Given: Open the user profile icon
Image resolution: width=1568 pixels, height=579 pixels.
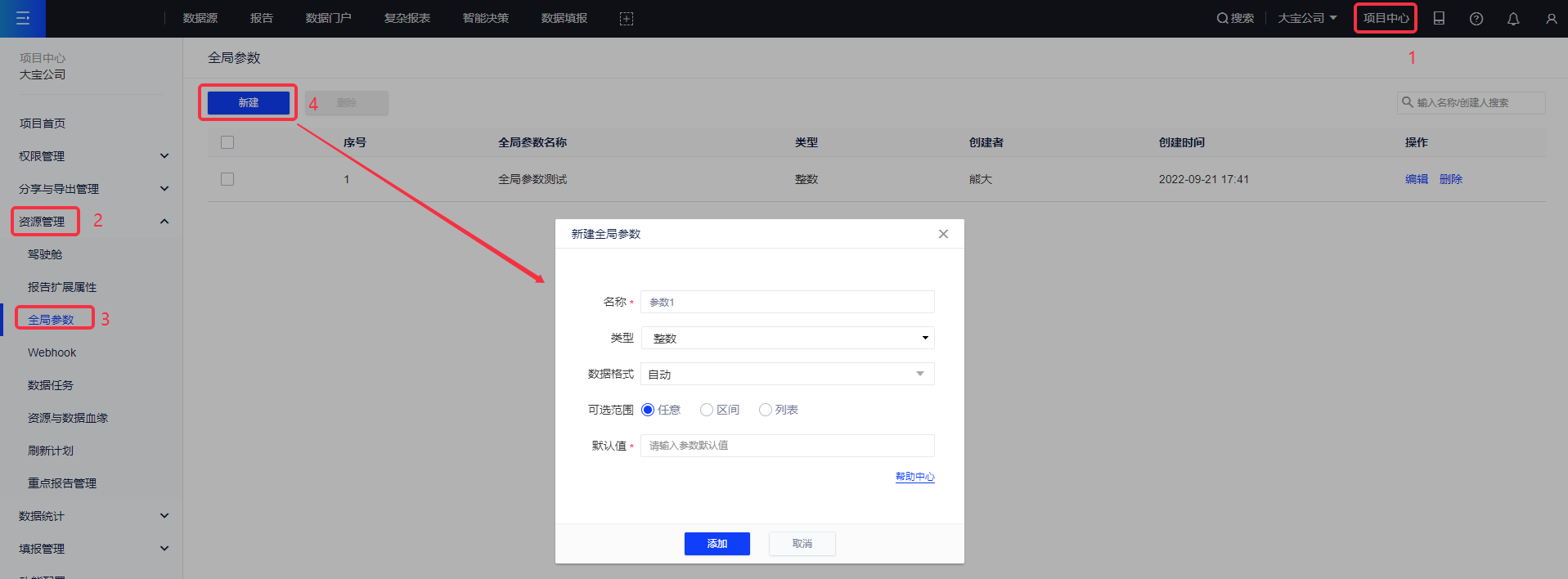Looking at the screenshot, I should click(1551, 18).
